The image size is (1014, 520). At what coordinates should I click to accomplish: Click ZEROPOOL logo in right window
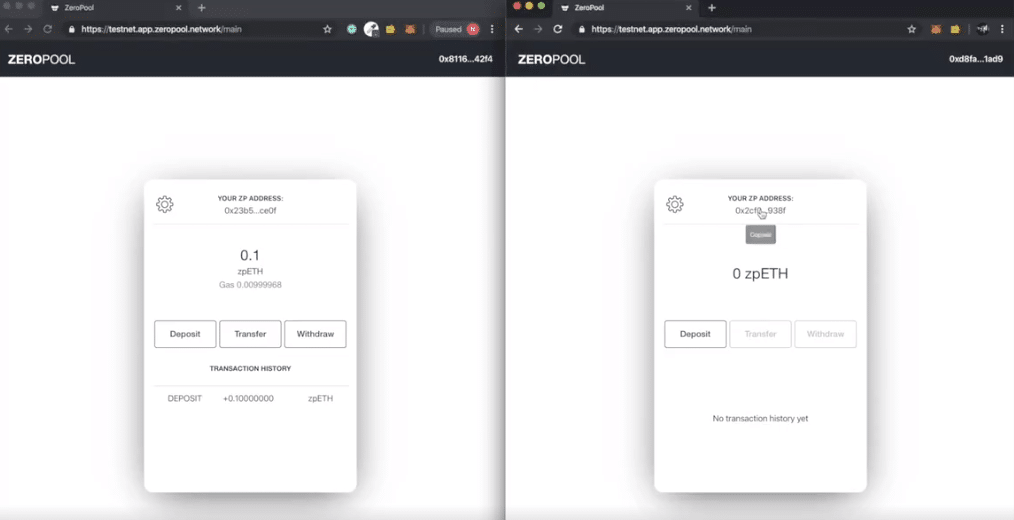[552, 60]
